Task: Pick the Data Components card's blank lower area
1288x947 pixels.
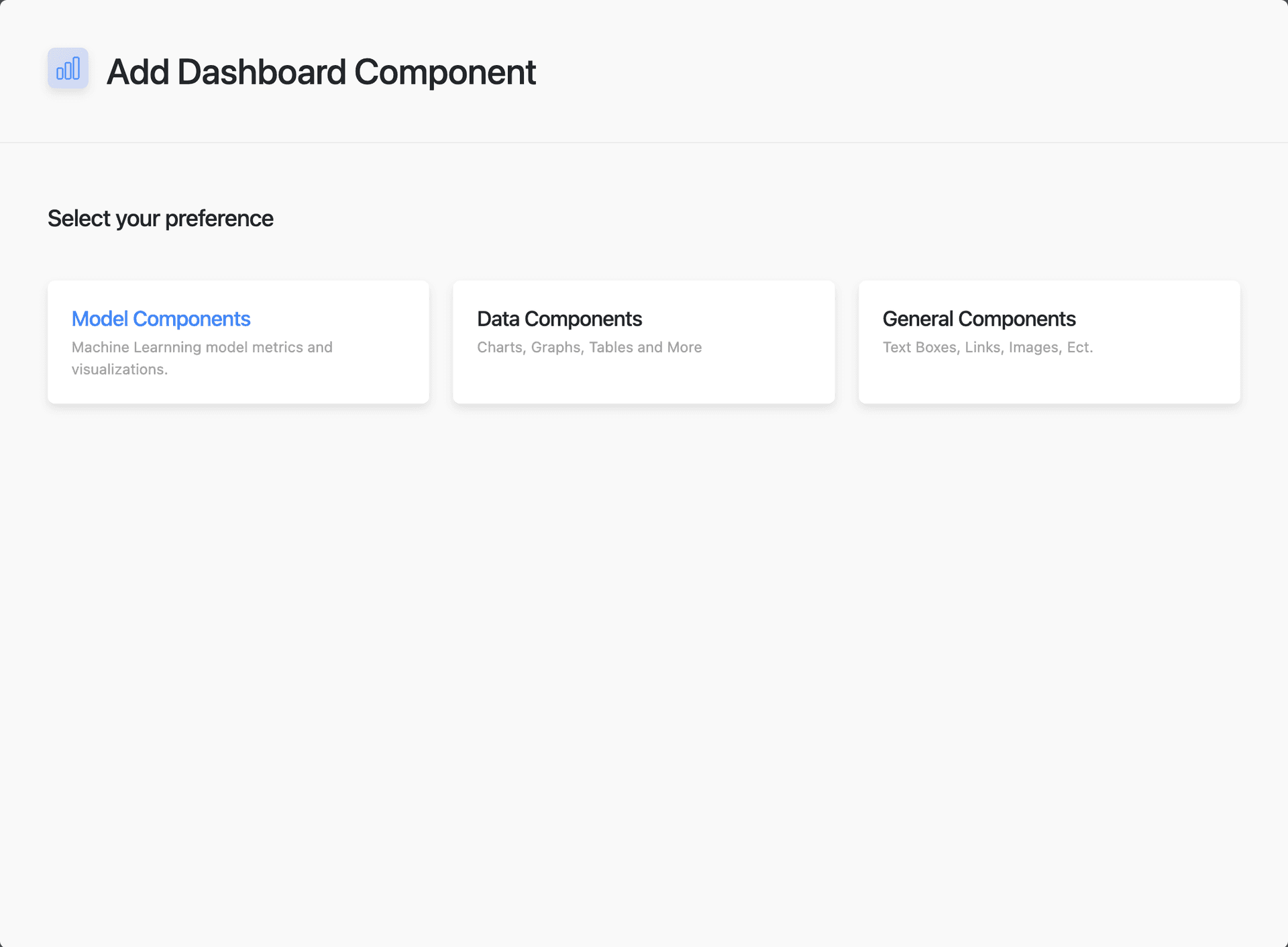Action: coord(643,381)
